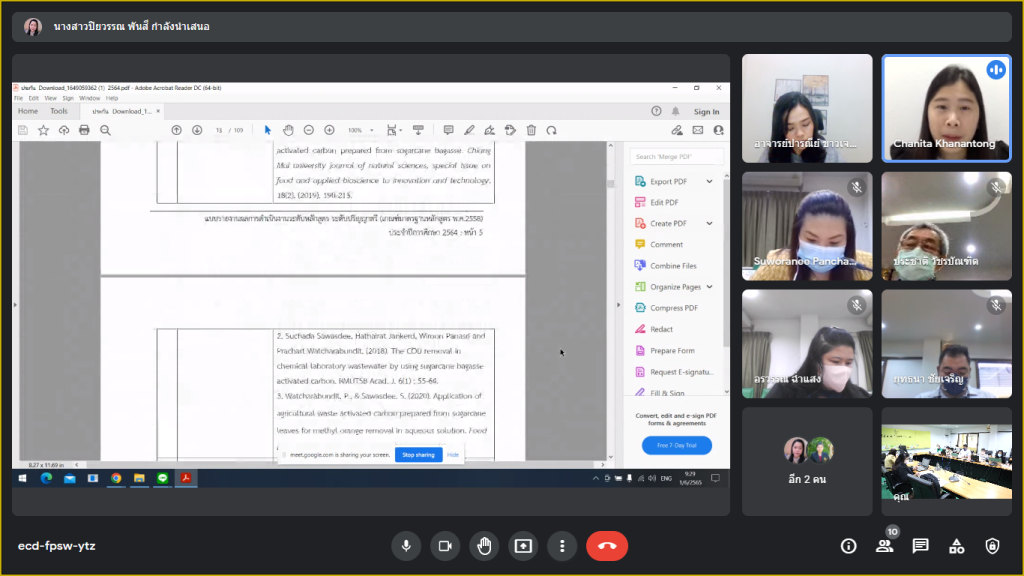
Task: Show the people list in Meet
Action: [884, 546]
